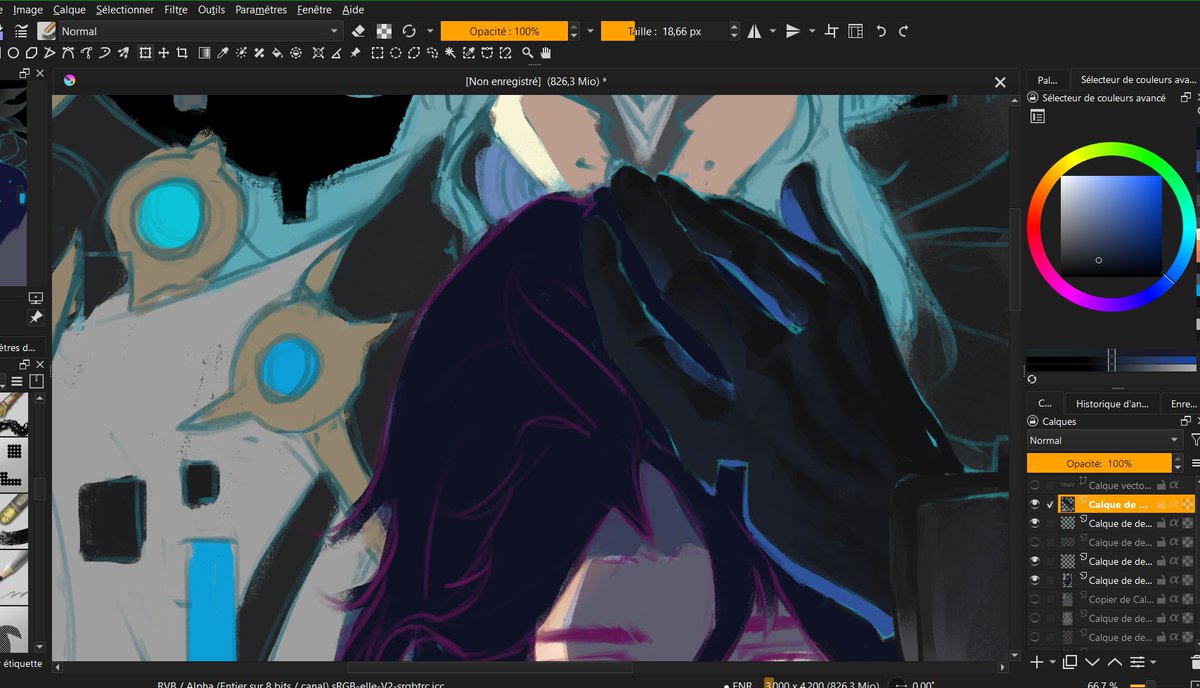Select the Elliptical Selection tool

click(x=396, y=53)
